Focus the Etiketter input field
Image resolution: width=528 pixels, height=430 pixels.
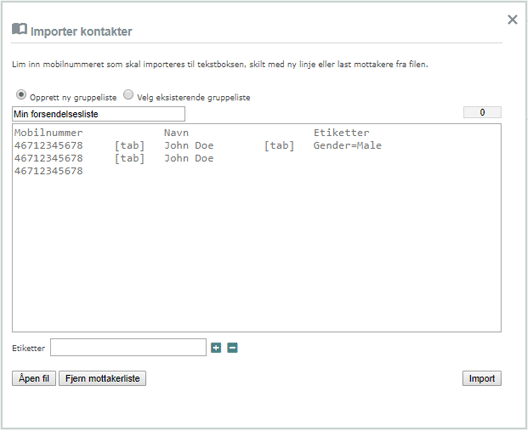[x=128, y=347]
